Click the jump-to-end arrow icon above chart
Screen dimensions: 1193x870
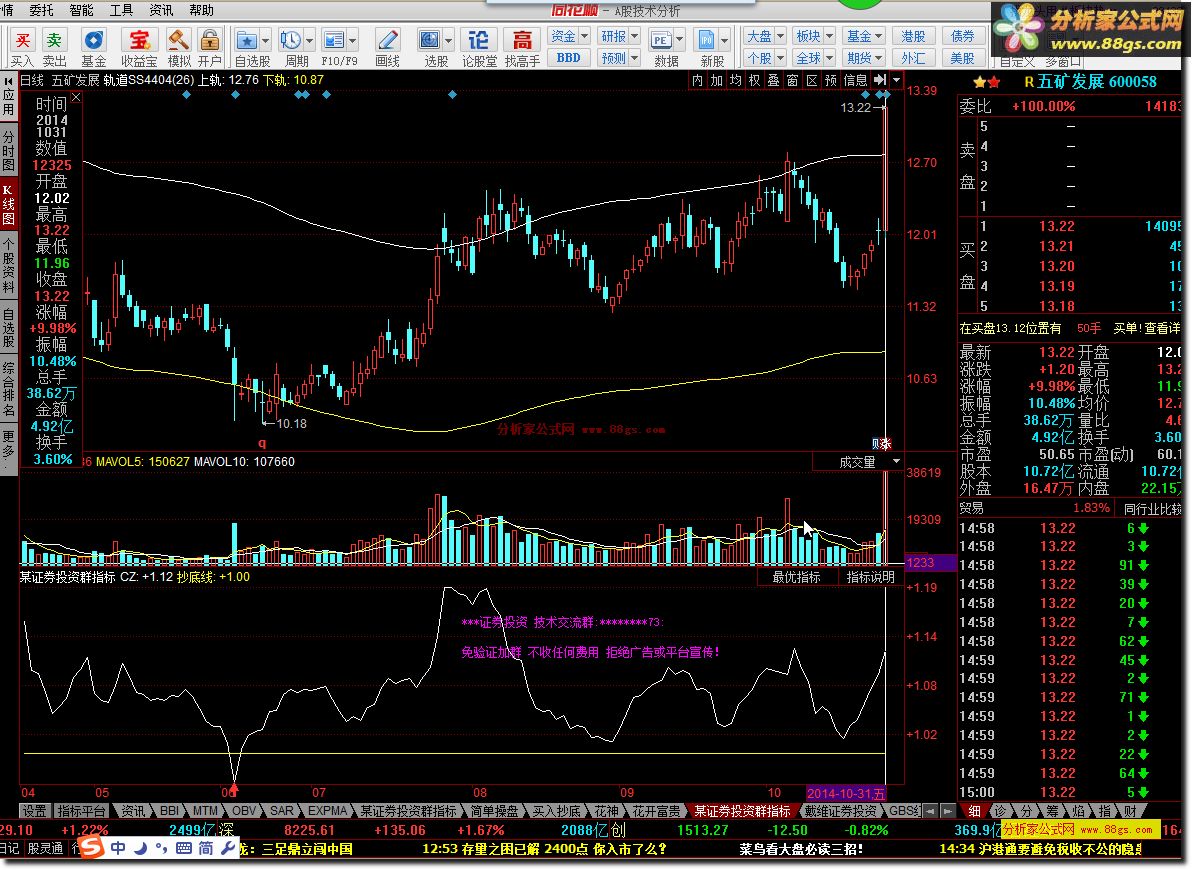(x=880, y=80)
